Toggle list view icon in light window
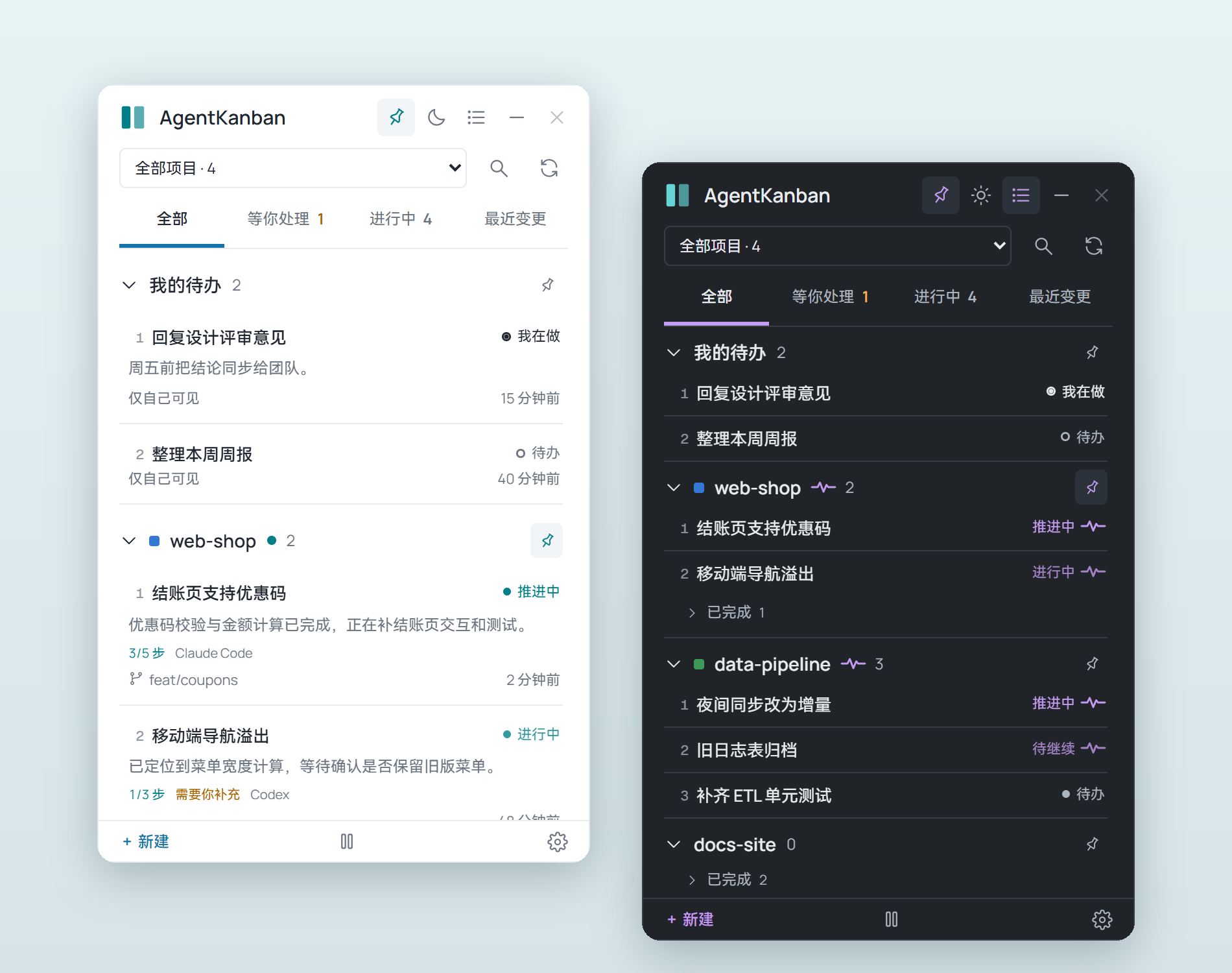1232x973 pixels. click(477, 117)
